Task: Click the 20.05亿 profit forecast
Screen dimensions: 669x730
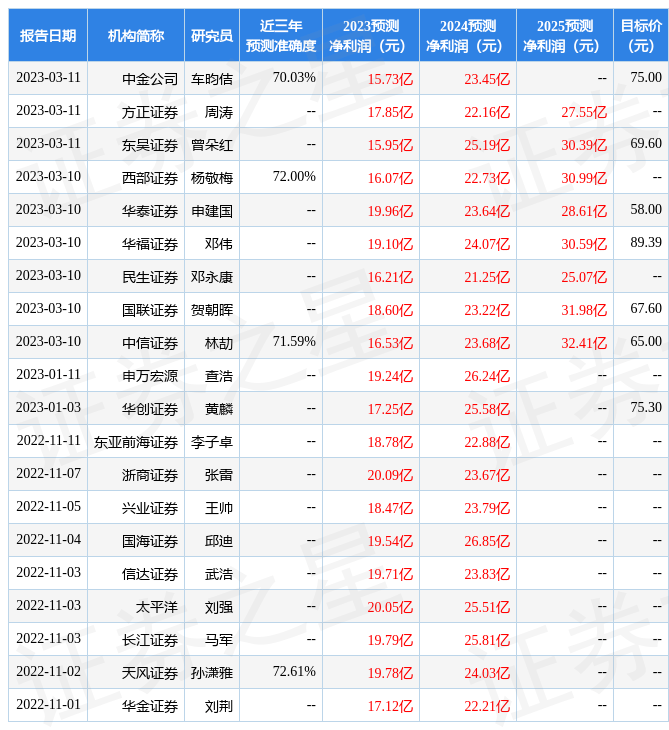Action: point(390,607)
